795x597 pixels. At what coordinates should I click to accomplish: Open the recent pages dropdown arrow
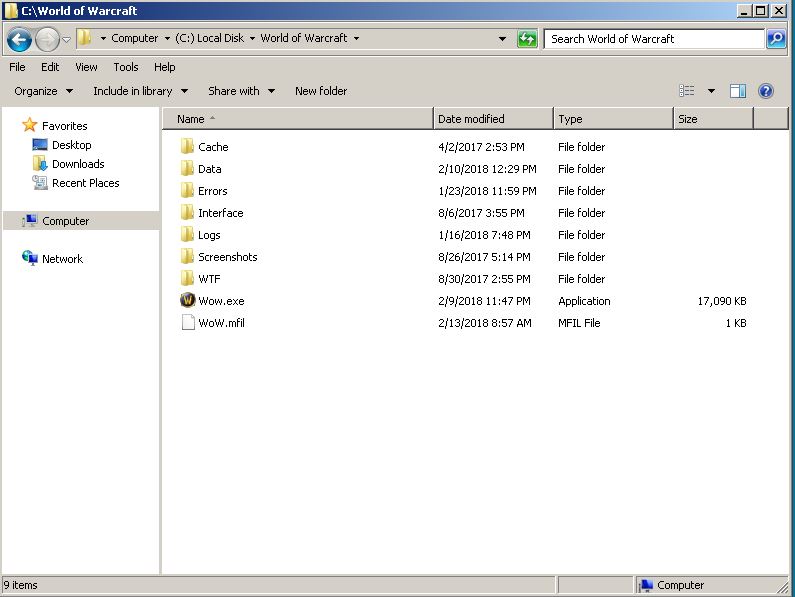pyautogui.click(x=66, y=39)
